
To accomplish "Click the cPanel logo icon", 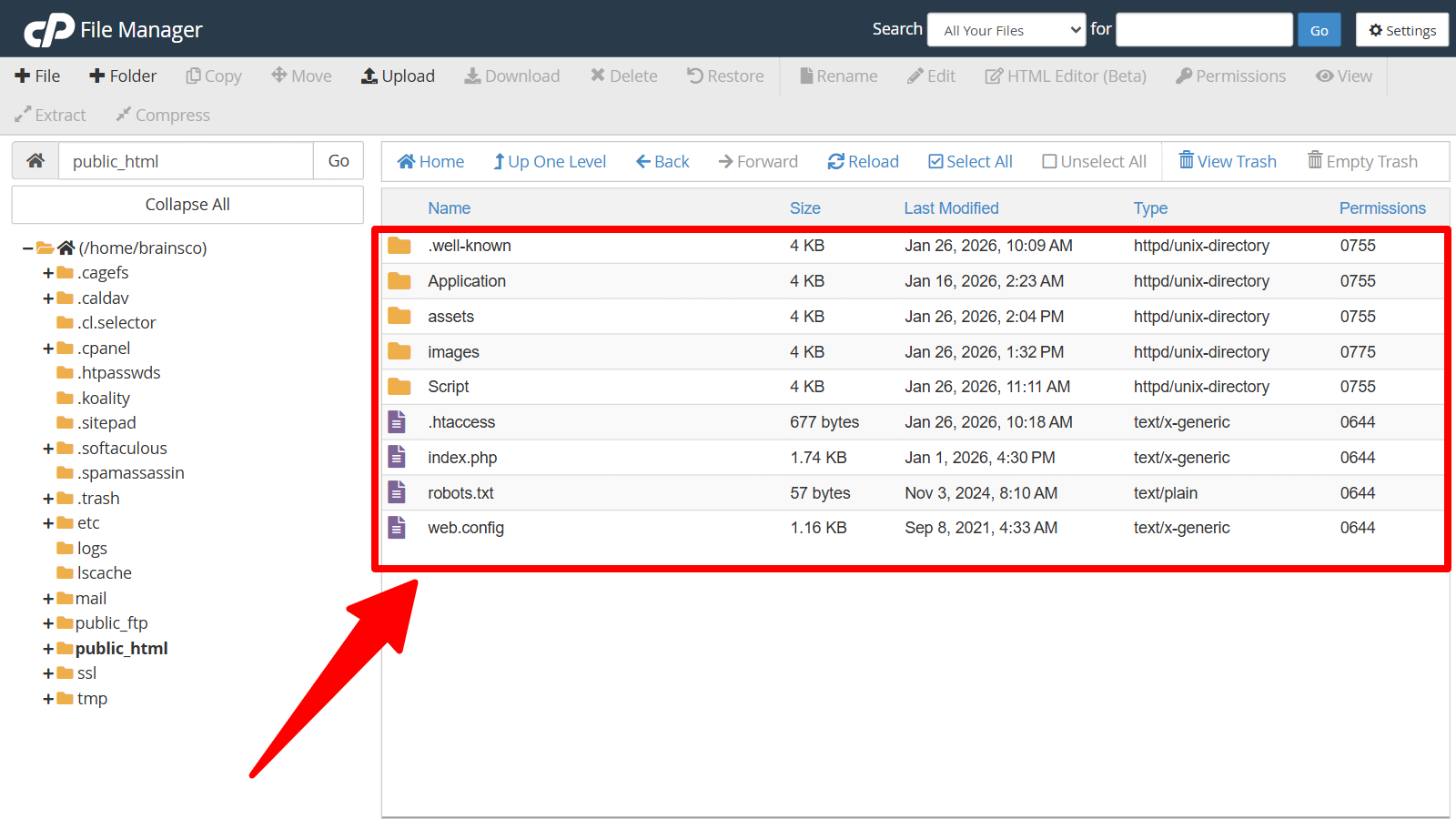I will pos(49,30).
